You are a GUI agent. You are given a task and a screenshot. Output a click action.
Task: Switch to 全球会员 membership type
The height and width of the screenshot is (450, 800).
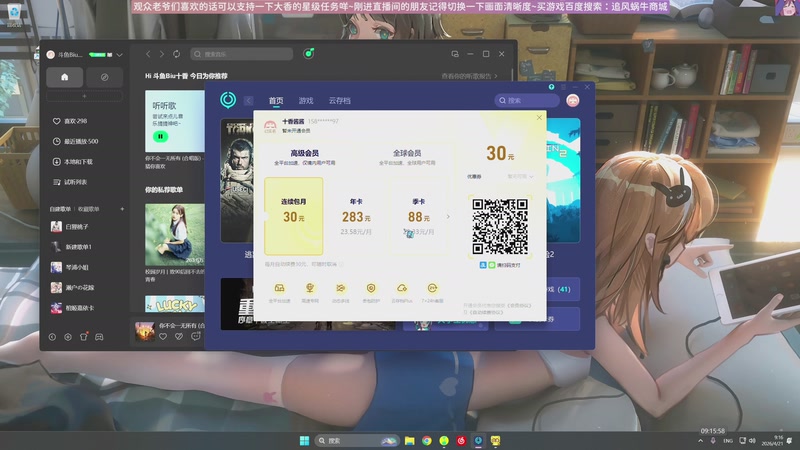click(407, 157)
